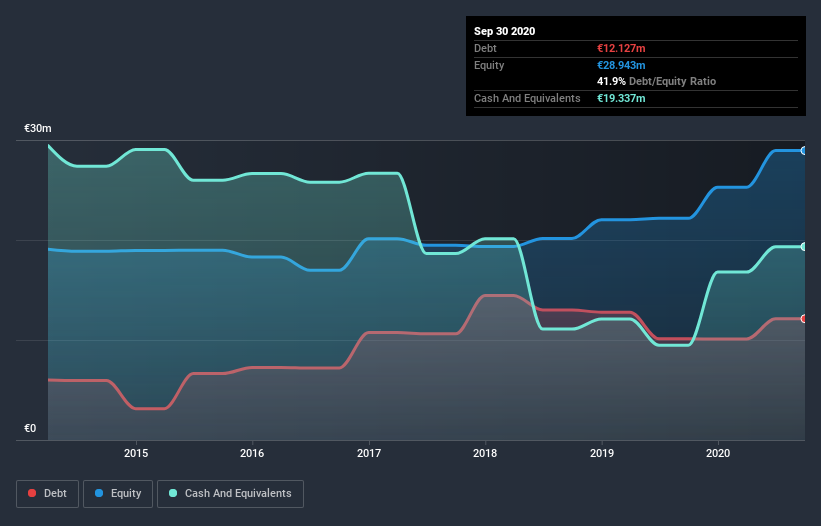Screen dimensions: 821x526
Task: Toggle the Equity series legend button
Action: (118, 494)
